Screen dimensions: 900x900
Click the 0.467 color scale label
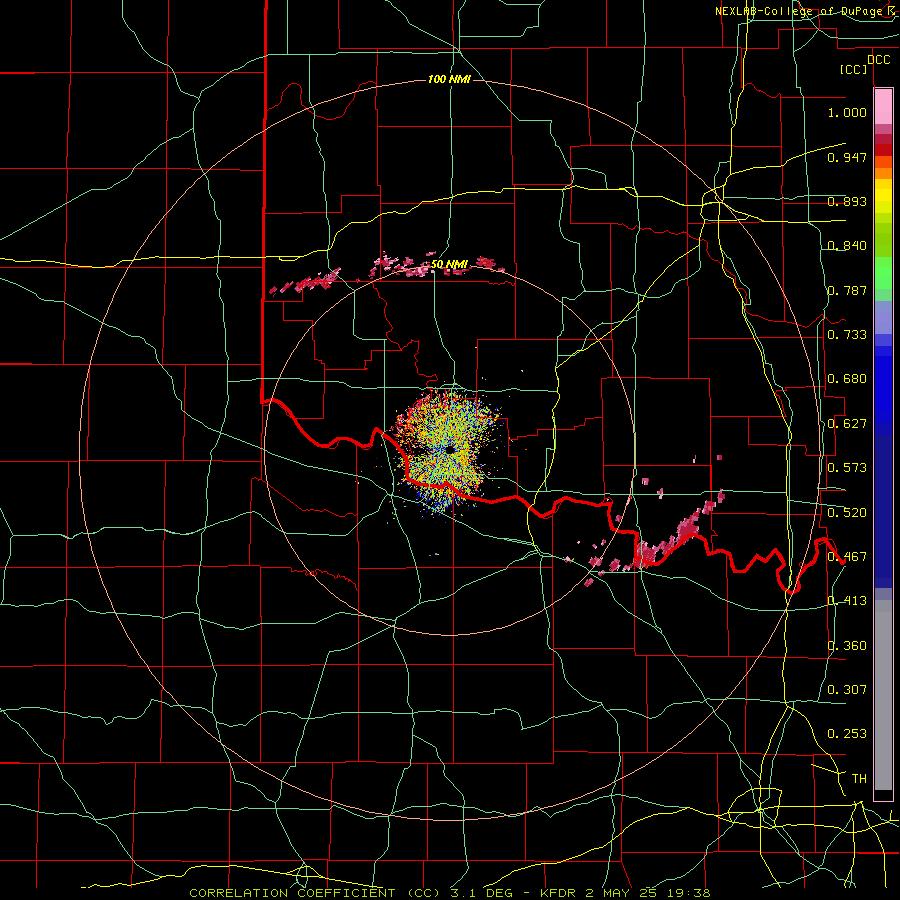[x=847, y=557]
